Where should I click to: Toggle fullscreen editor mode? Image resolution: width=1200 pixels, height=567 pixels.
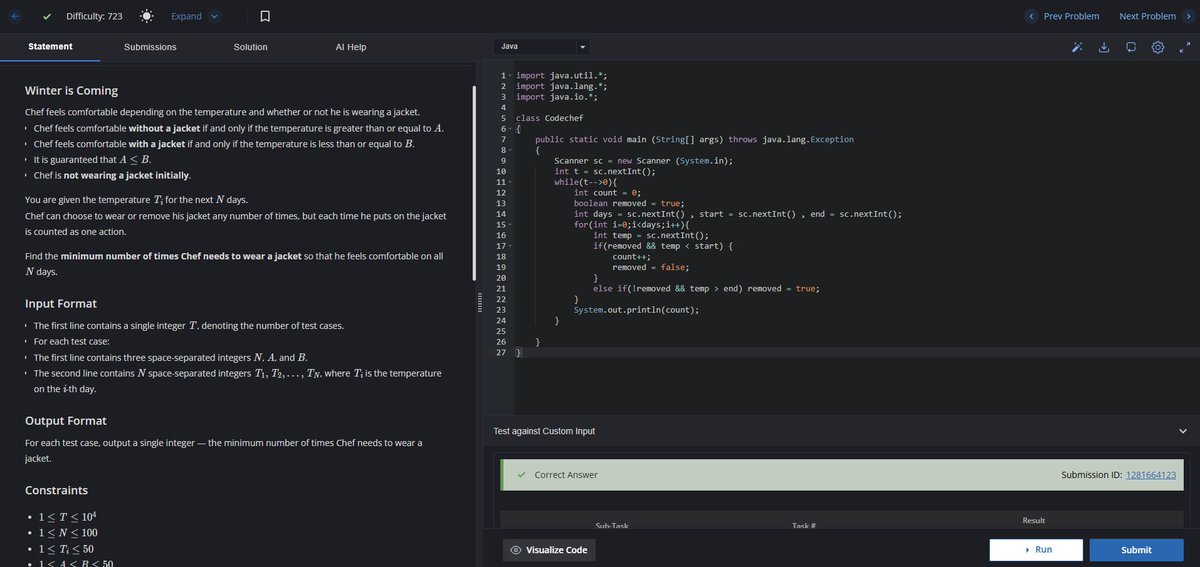1185,47
